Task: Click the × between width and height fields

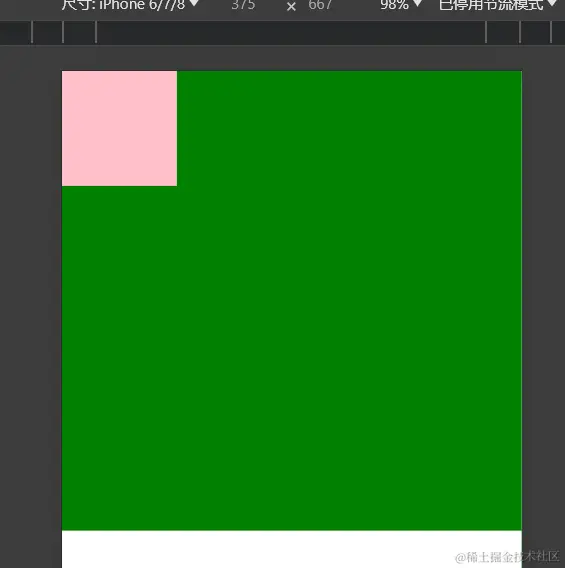Action: tap(291, 7)
